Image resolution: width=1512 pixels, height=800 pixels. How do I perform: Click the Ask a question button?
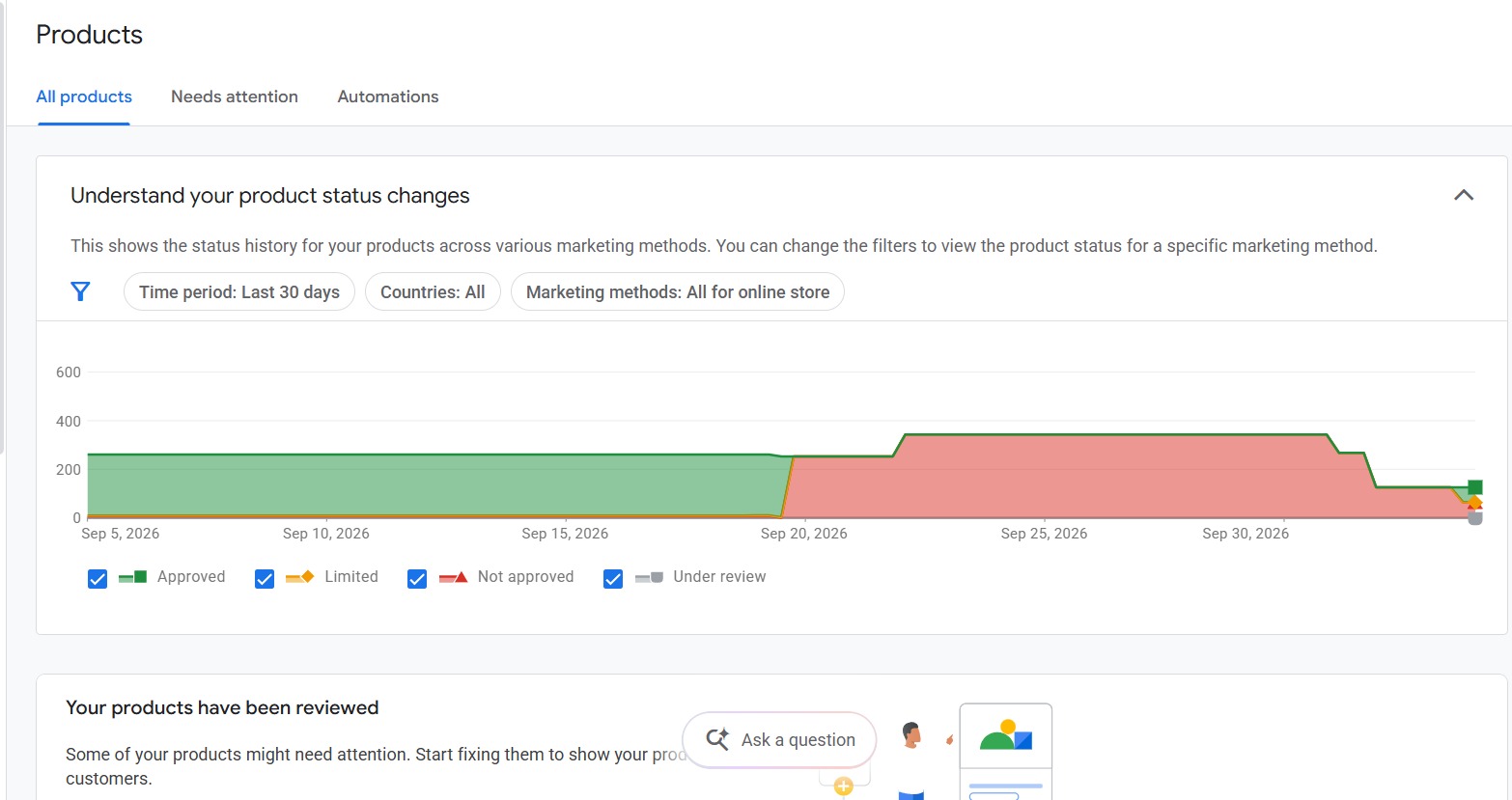pyautogui.click(x=779, y=739)
